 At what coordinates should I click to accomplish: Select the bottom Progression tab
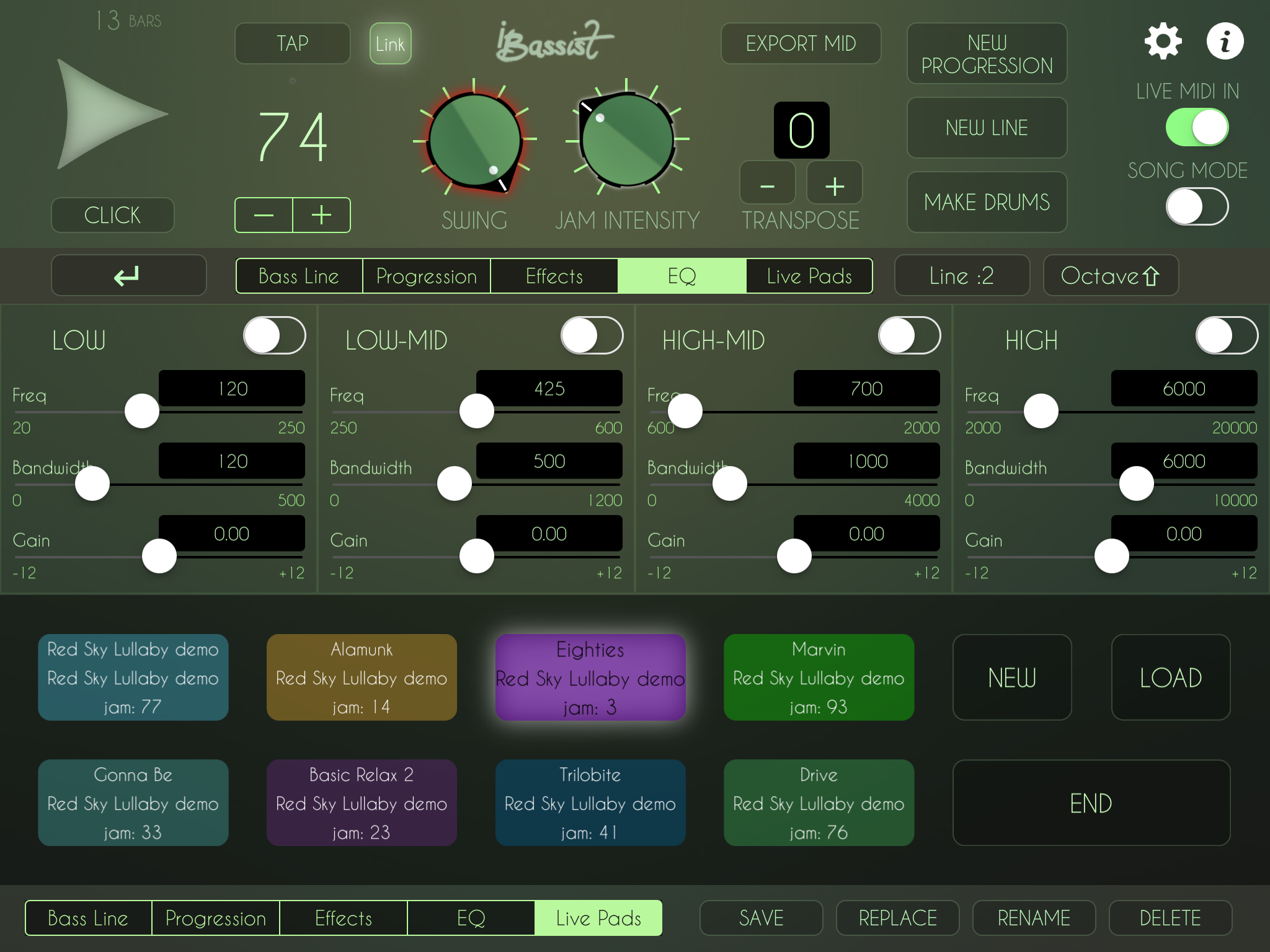[x=215, y=918]
